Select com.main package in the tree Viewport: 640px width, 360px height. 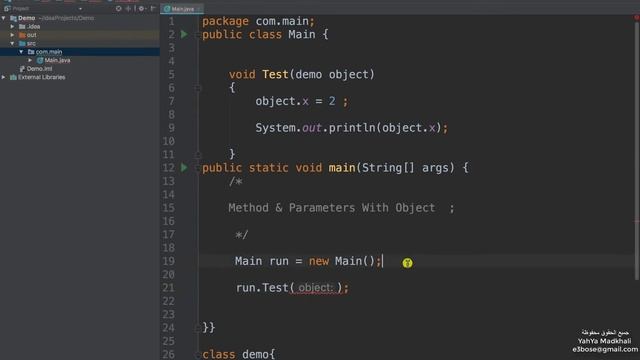(49, 52)
